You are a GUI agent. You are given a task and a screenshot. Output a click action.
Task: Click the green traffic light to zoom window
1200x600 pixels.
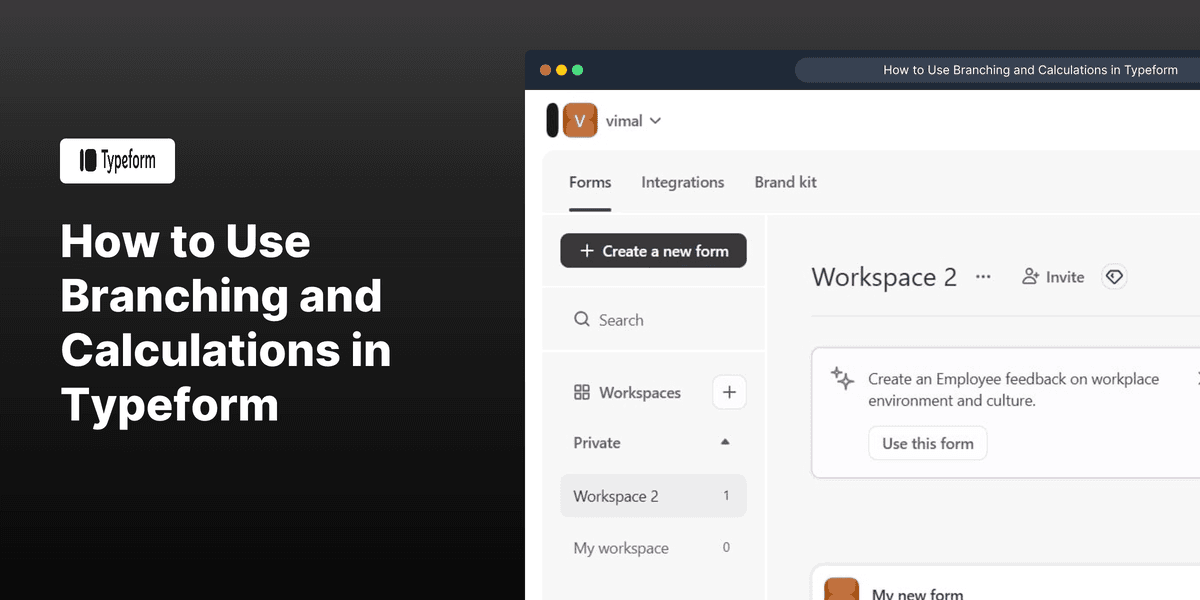pyautogui.click(x=578, y=70)
